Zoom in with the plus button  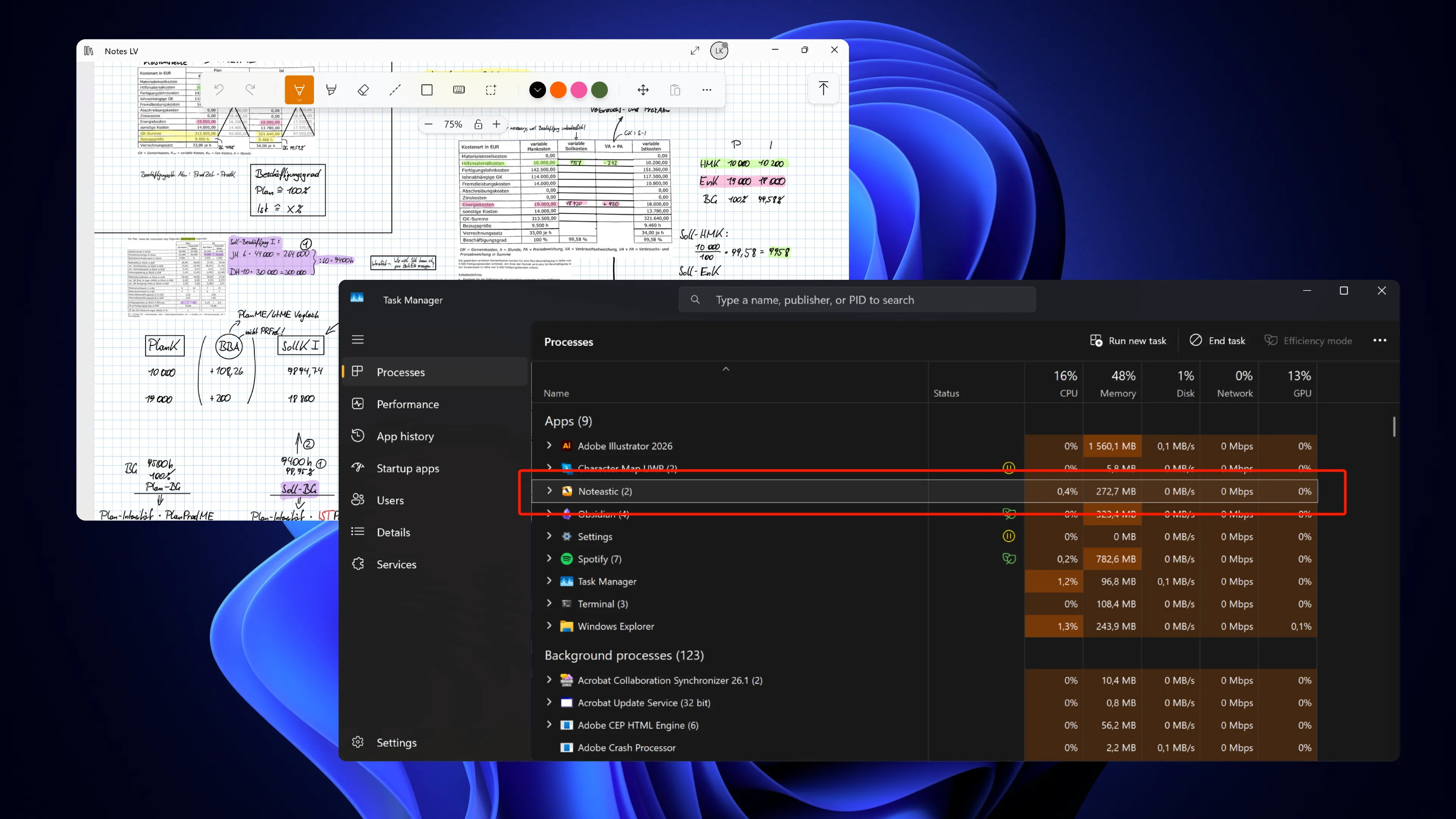point(496,124)
